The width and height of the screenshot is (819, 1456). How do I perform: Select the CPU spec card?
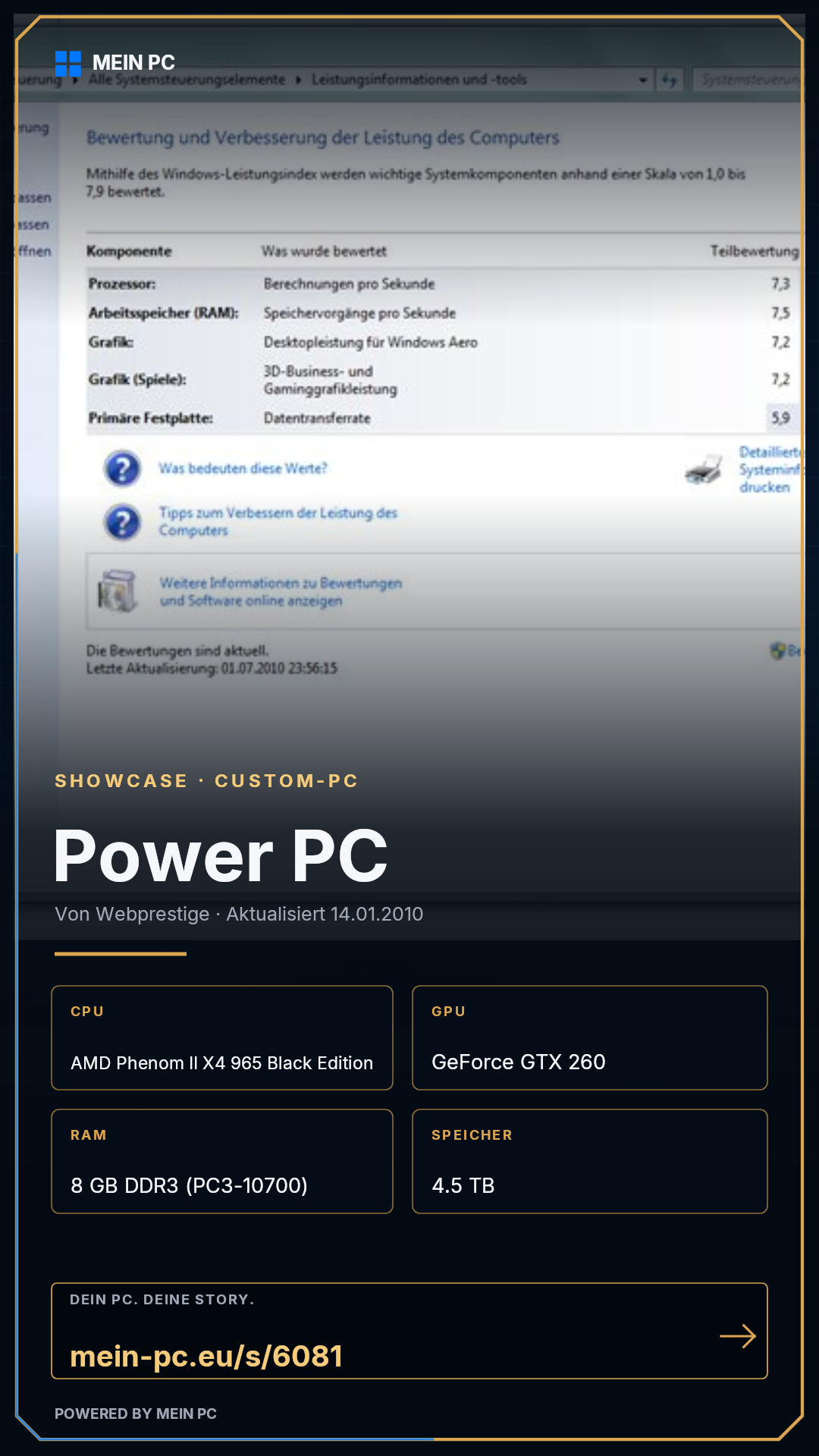point(222,1037)
